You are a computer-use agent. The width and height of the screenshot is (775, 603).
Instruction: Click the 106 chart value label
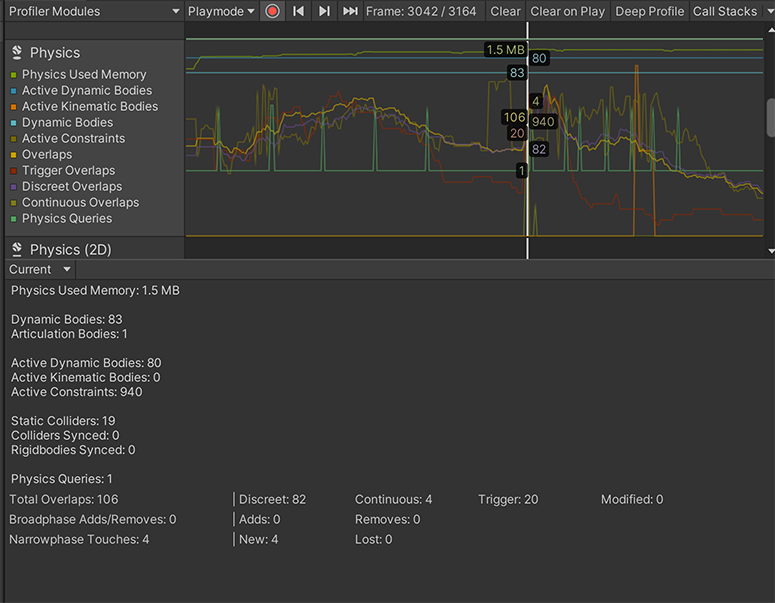click(514, 117)
